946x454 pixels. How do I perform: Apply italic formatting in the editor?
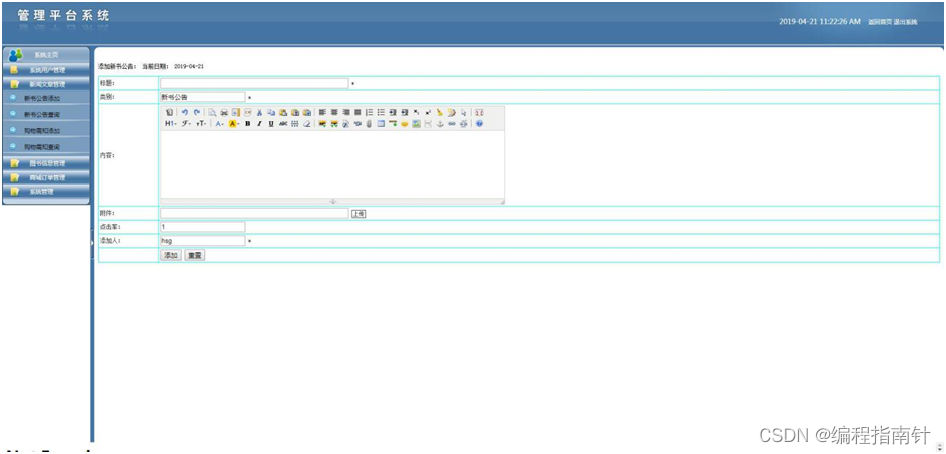pyautogui.click(x=259, y=124)
